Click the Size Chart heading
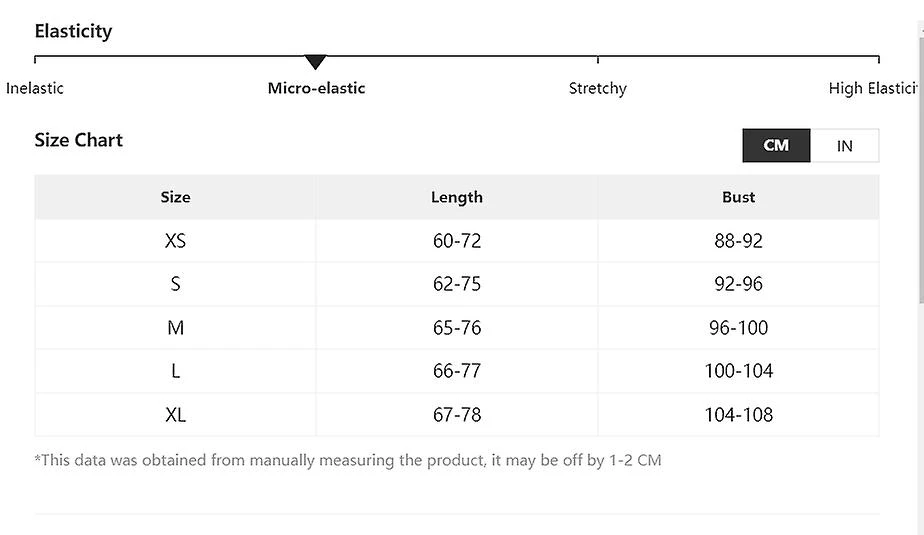 point(78,140)
